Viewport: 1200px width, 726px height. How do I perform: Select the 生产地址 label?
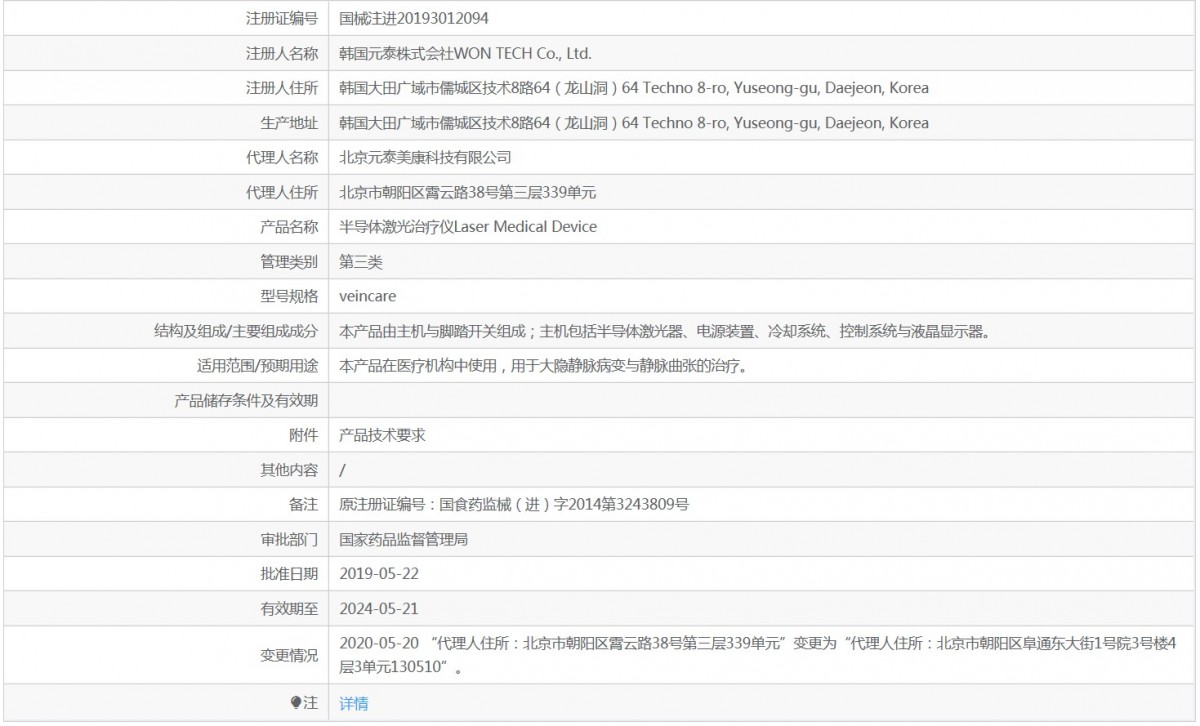[289, 123]
